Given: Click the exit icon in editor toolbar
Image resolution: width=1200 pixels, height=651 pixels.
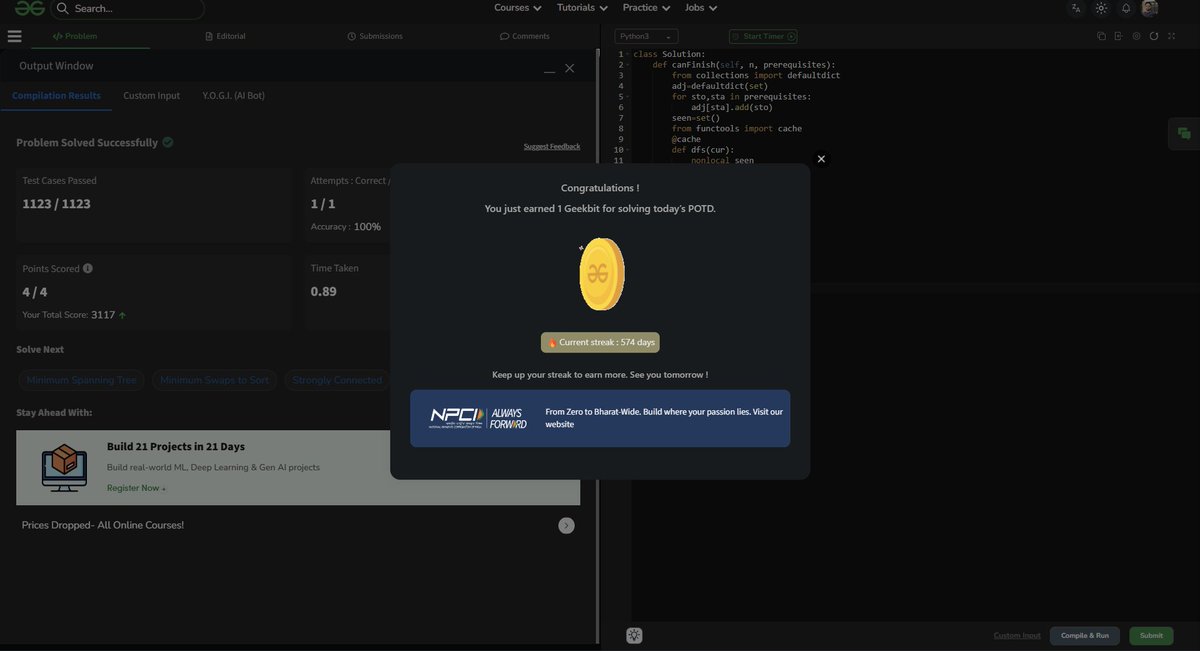Looking at the screenshot, I should coord(1119,36).
